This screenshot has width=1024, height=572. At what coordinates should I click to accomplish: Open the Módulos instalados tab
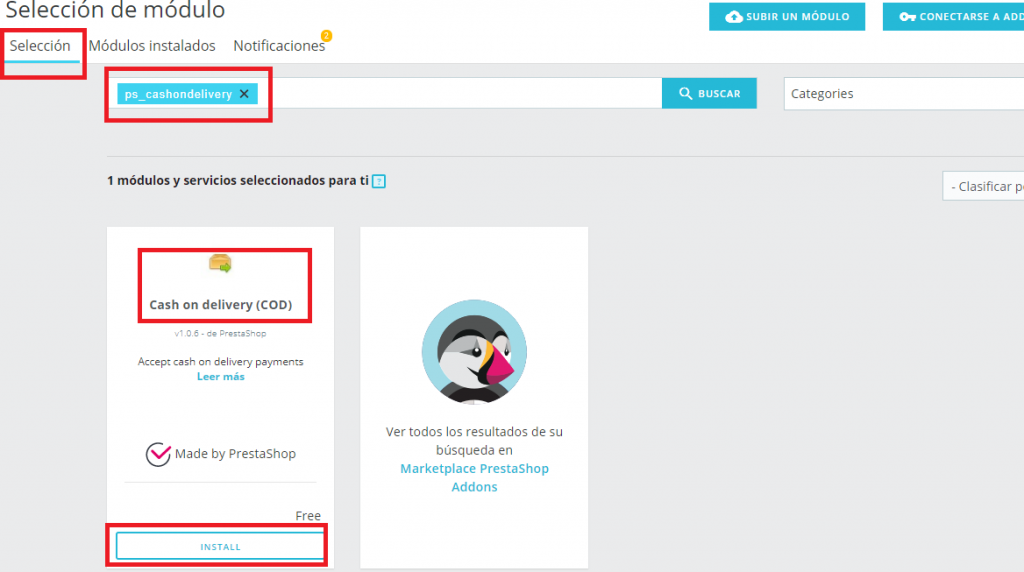[152, 46]
